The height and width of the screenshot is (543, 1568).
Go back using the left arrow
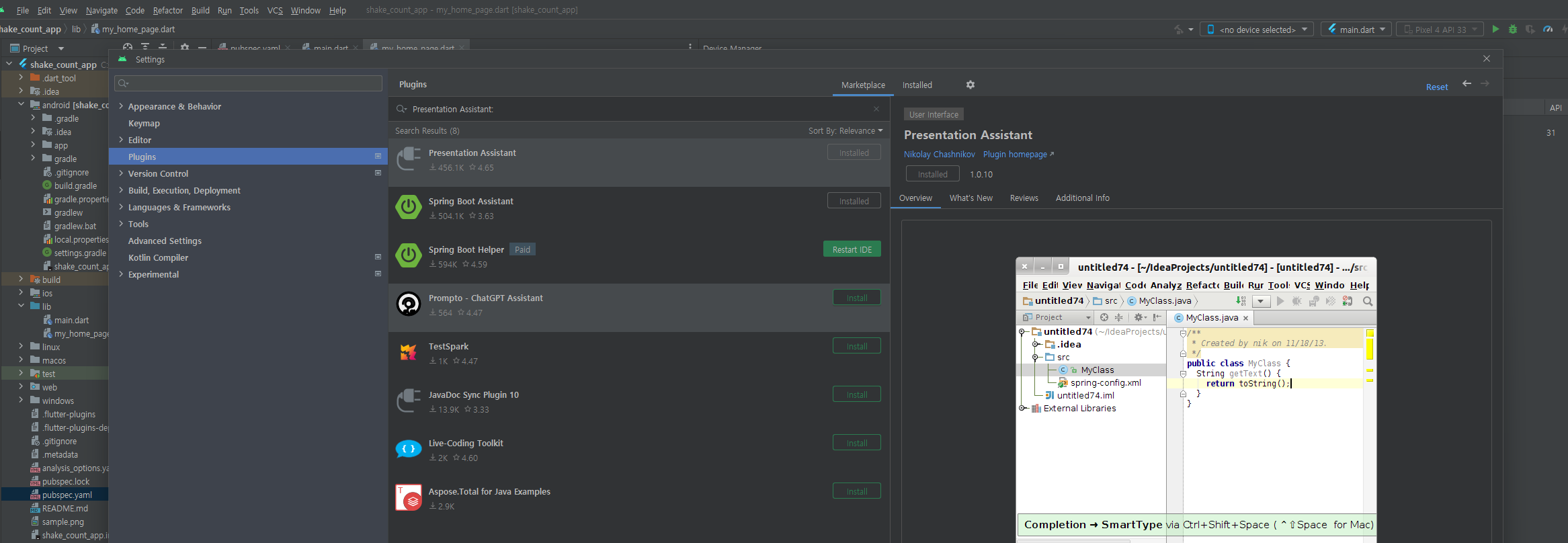[x=1467, y=84]
